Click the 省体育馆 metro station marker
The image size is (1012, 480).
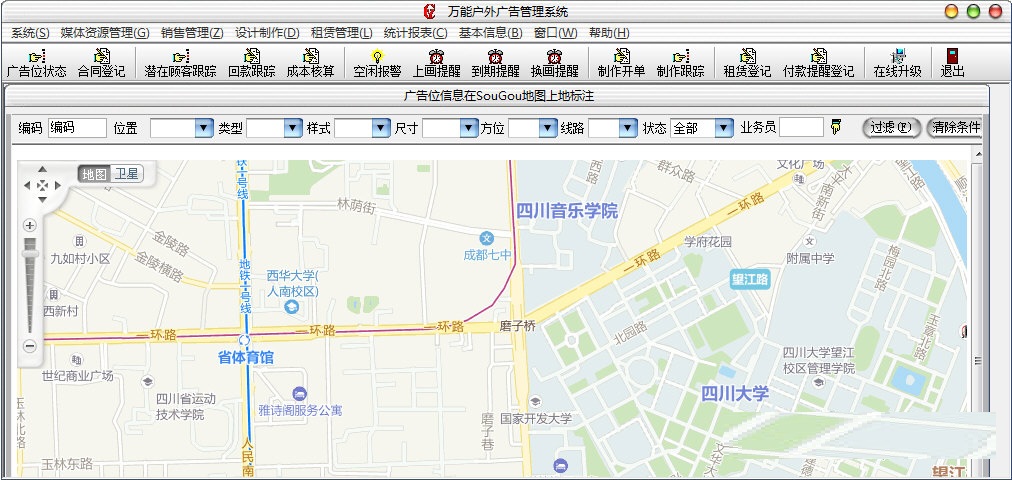tap(244, 339)
